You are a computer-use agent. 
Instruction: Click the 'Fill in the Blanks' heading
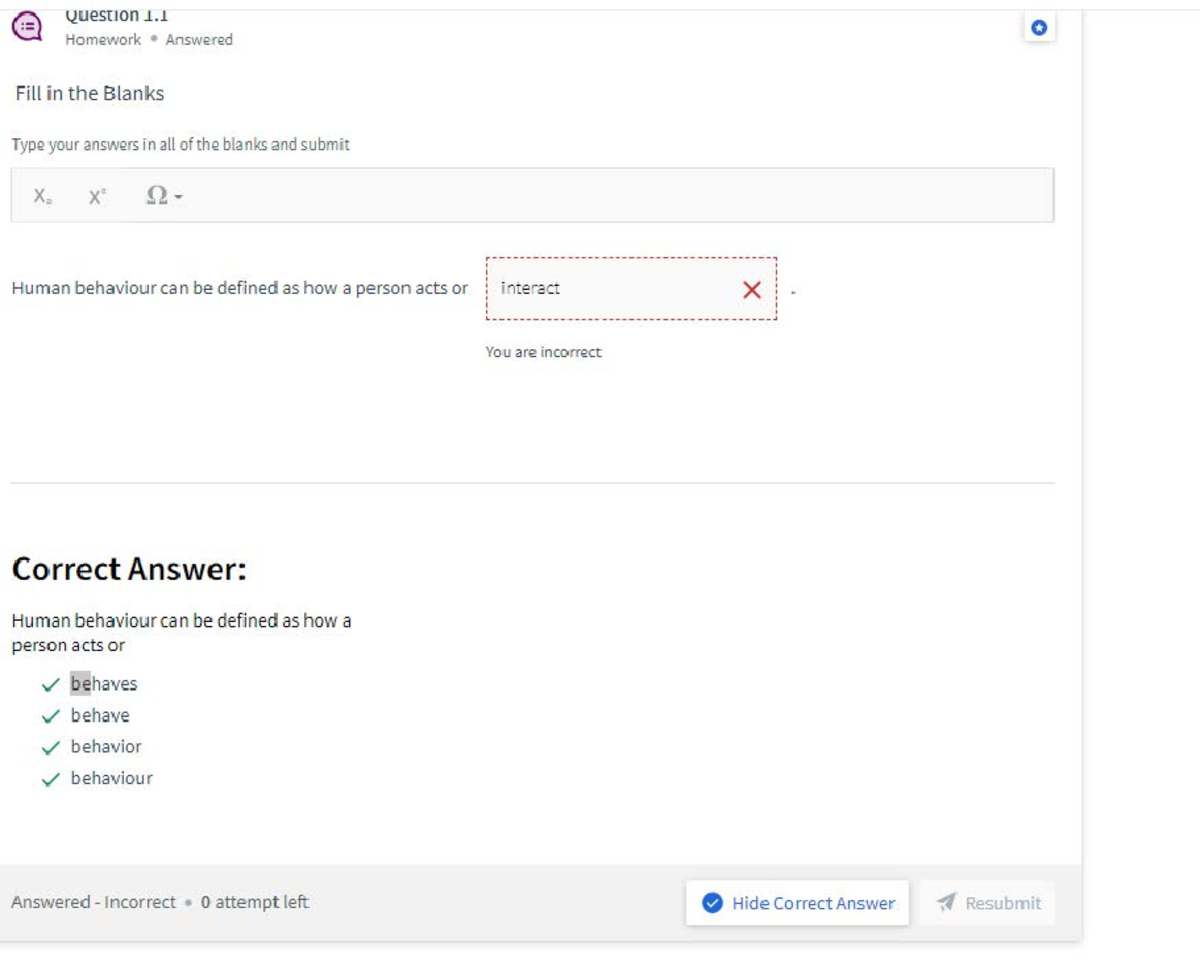[90, 93]
